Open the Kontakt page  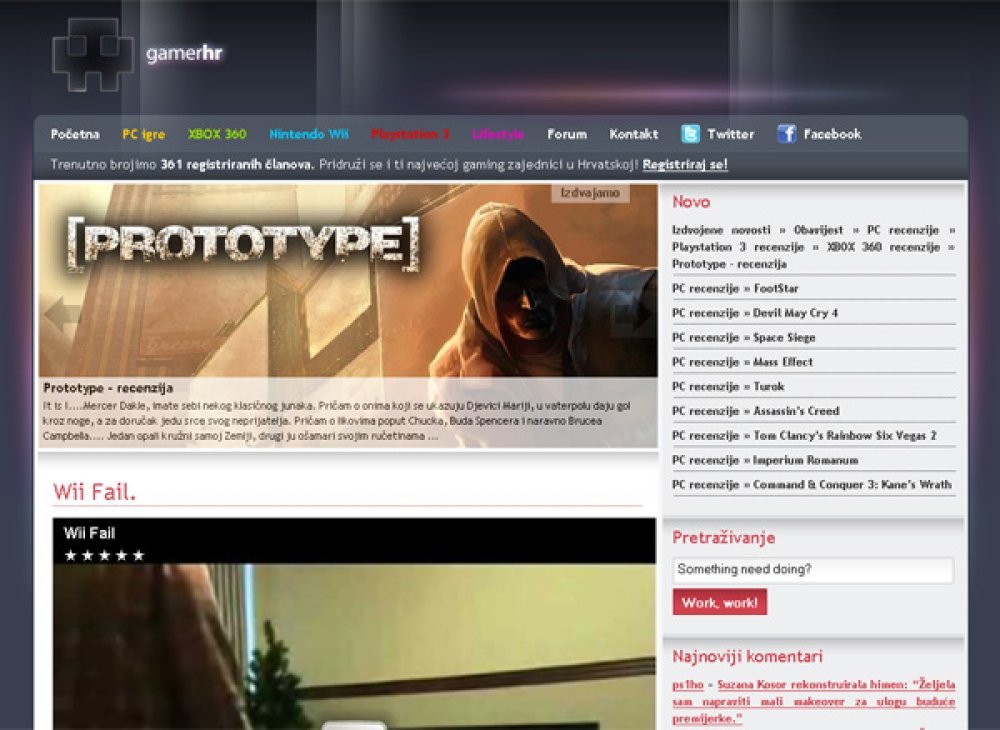[634, 135]
